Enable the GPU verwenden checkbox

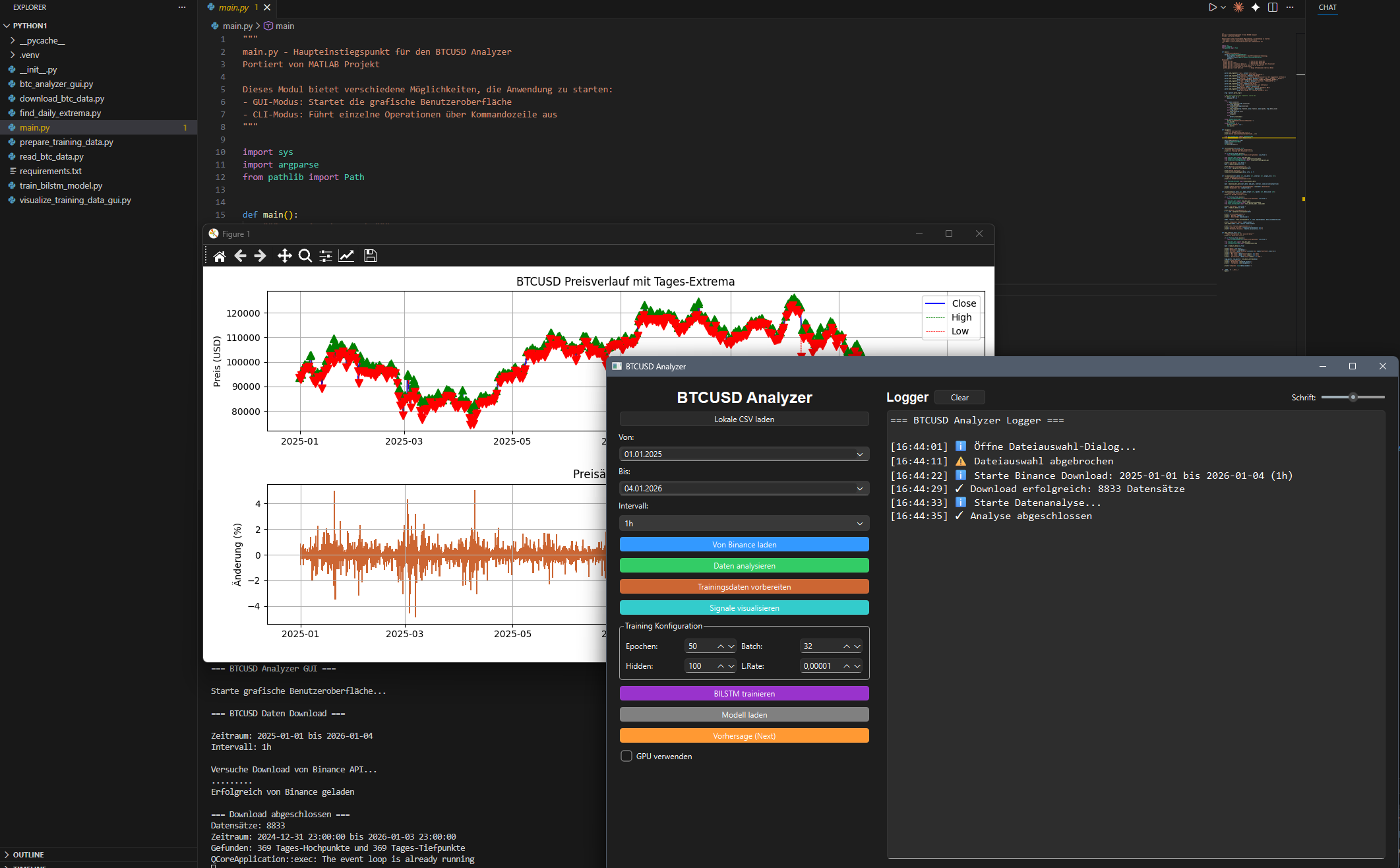pyautogui.click(x=626, y=756)
